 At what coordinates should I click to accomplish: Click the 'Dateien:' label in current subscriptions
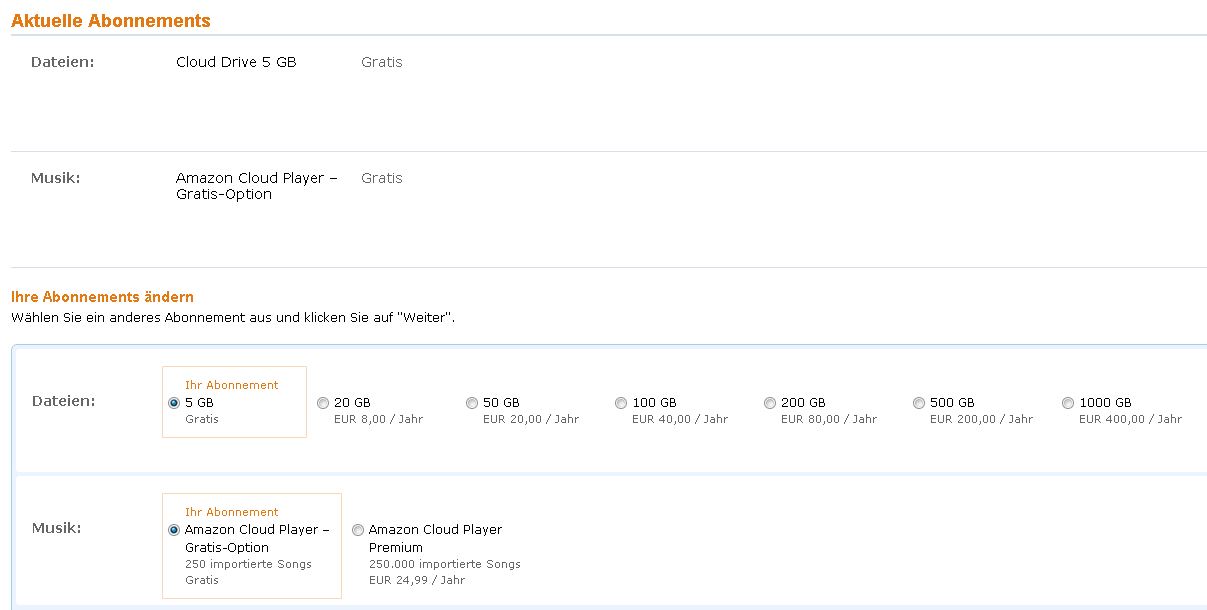click(x=62, y=62)
